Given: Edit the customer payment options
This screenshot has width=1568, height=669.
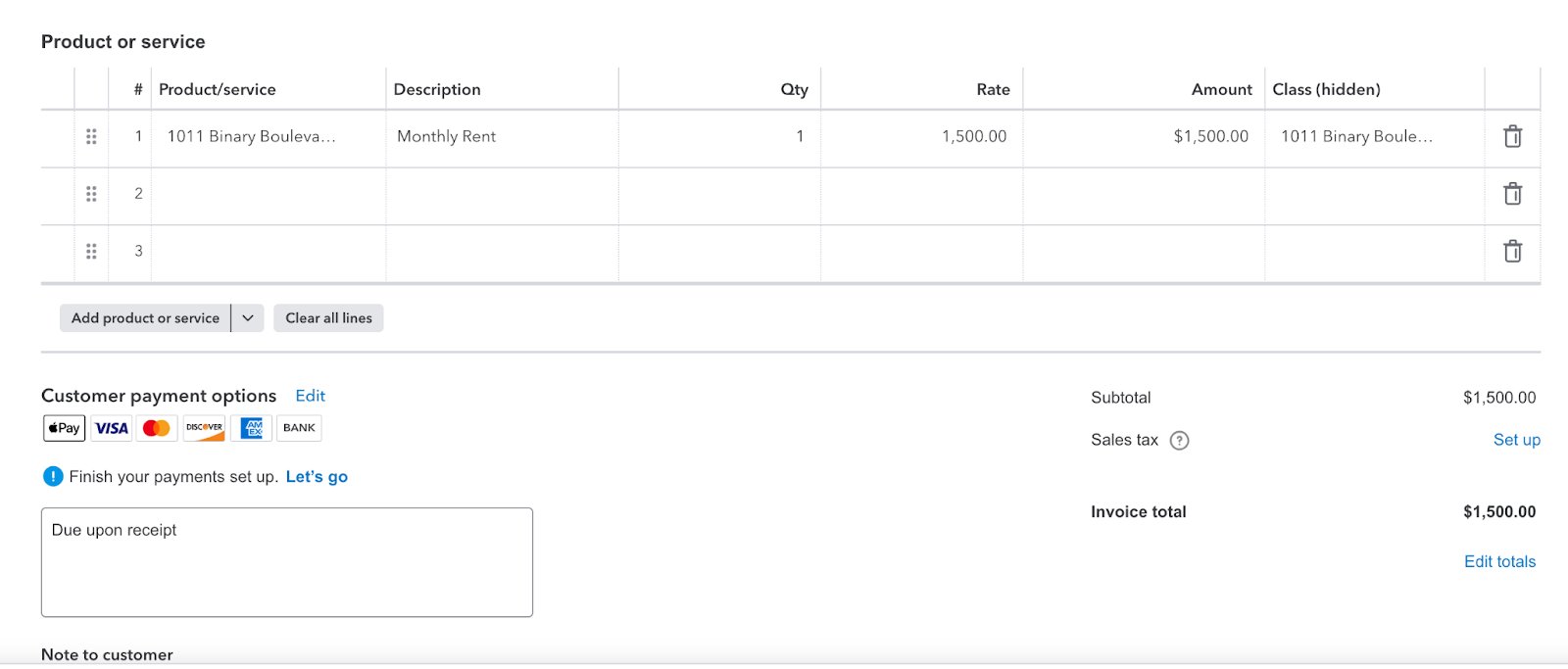Looking at the screenshot, I should (310, 396).
